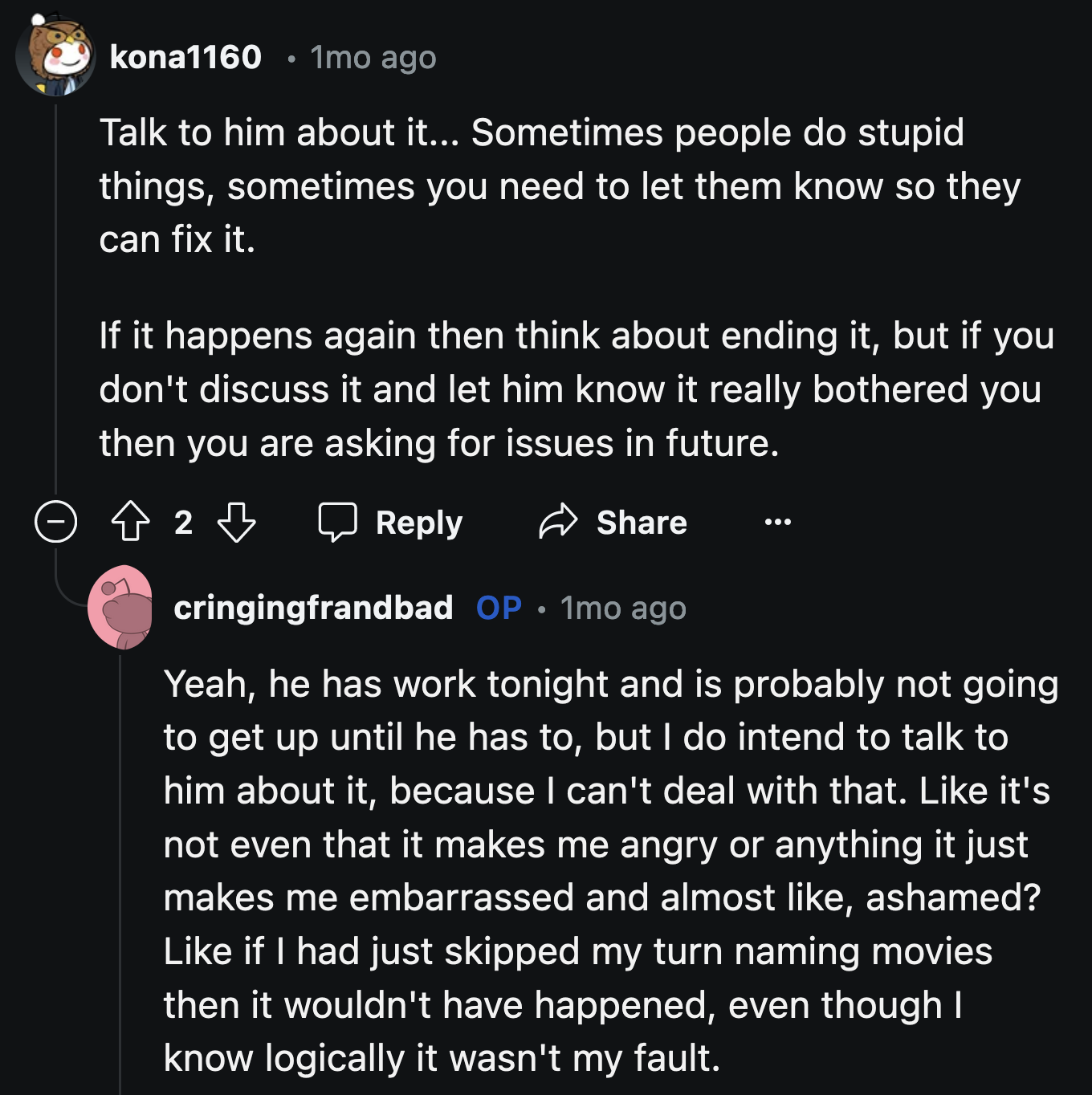Image resolution: width=1092 pixels, height=1095 pixels.
Task: Click the Reply button text label
Action: [x=418, y=523]
